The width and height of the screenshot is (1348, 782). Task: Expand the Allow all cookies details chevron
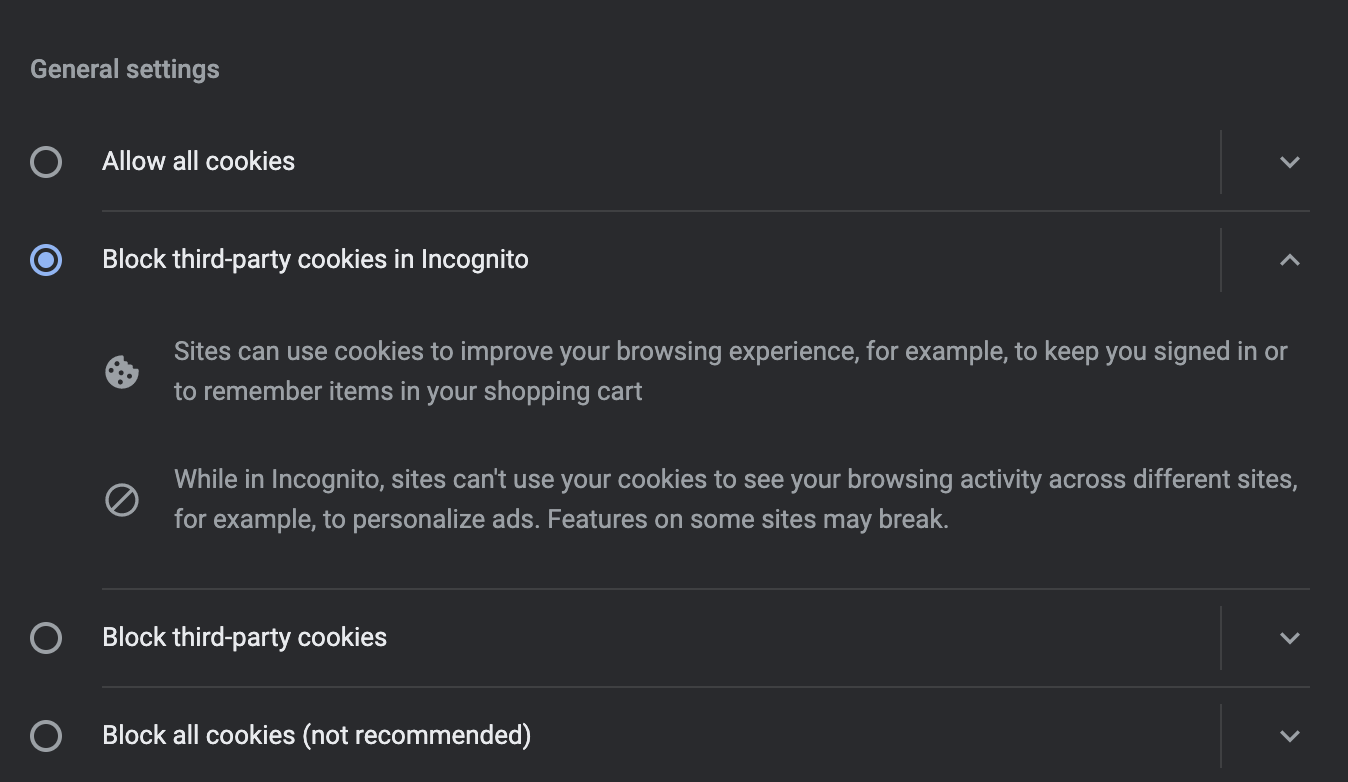coord(1289,162)
